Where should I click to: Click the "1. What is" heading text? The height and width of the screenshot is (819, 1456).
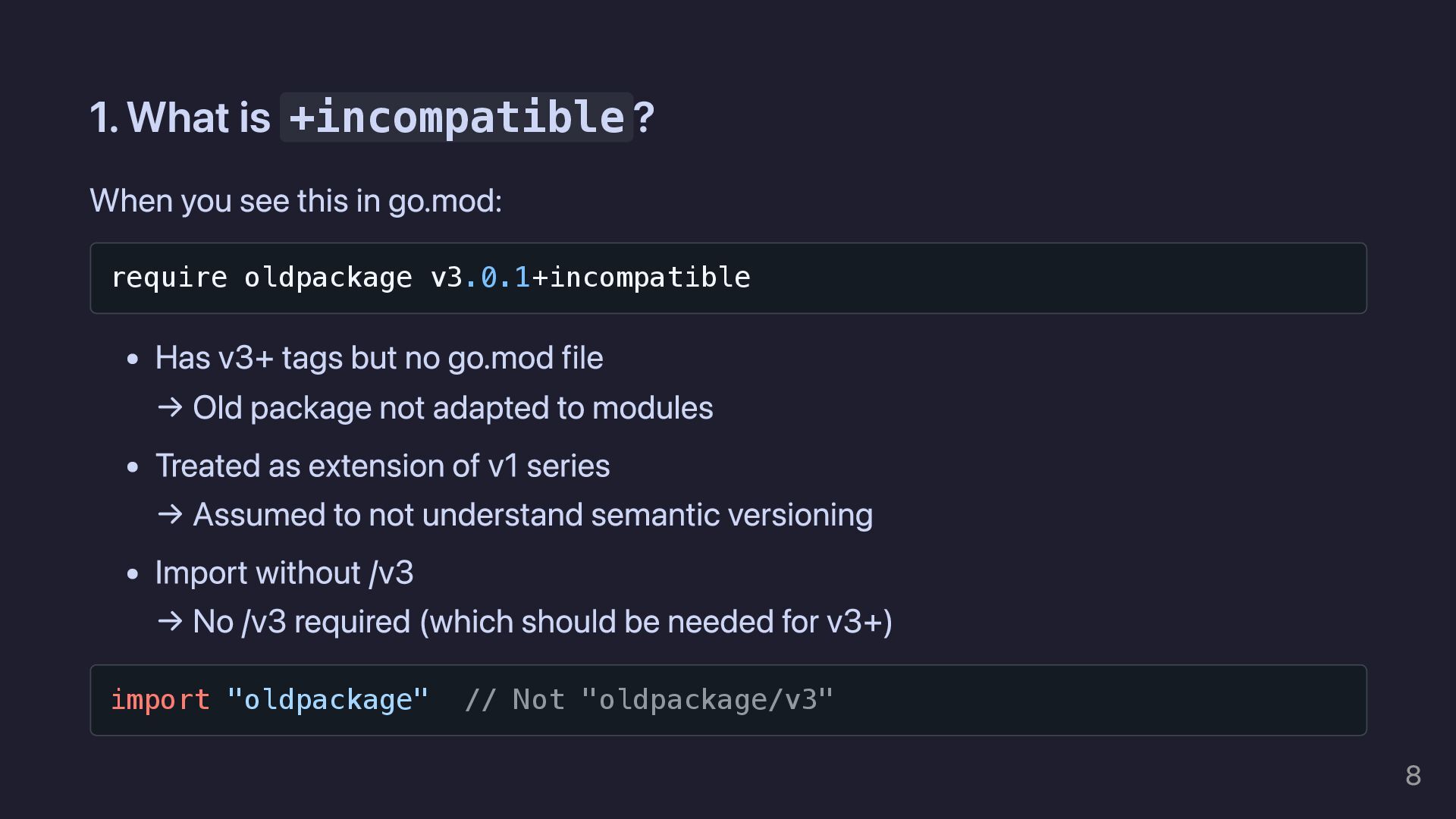180,118
